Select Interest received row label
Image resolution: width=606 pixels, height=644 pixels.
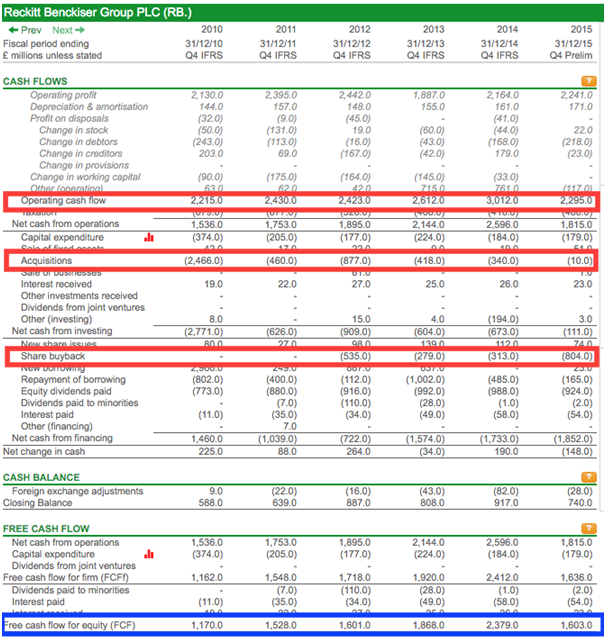point(56,284)
